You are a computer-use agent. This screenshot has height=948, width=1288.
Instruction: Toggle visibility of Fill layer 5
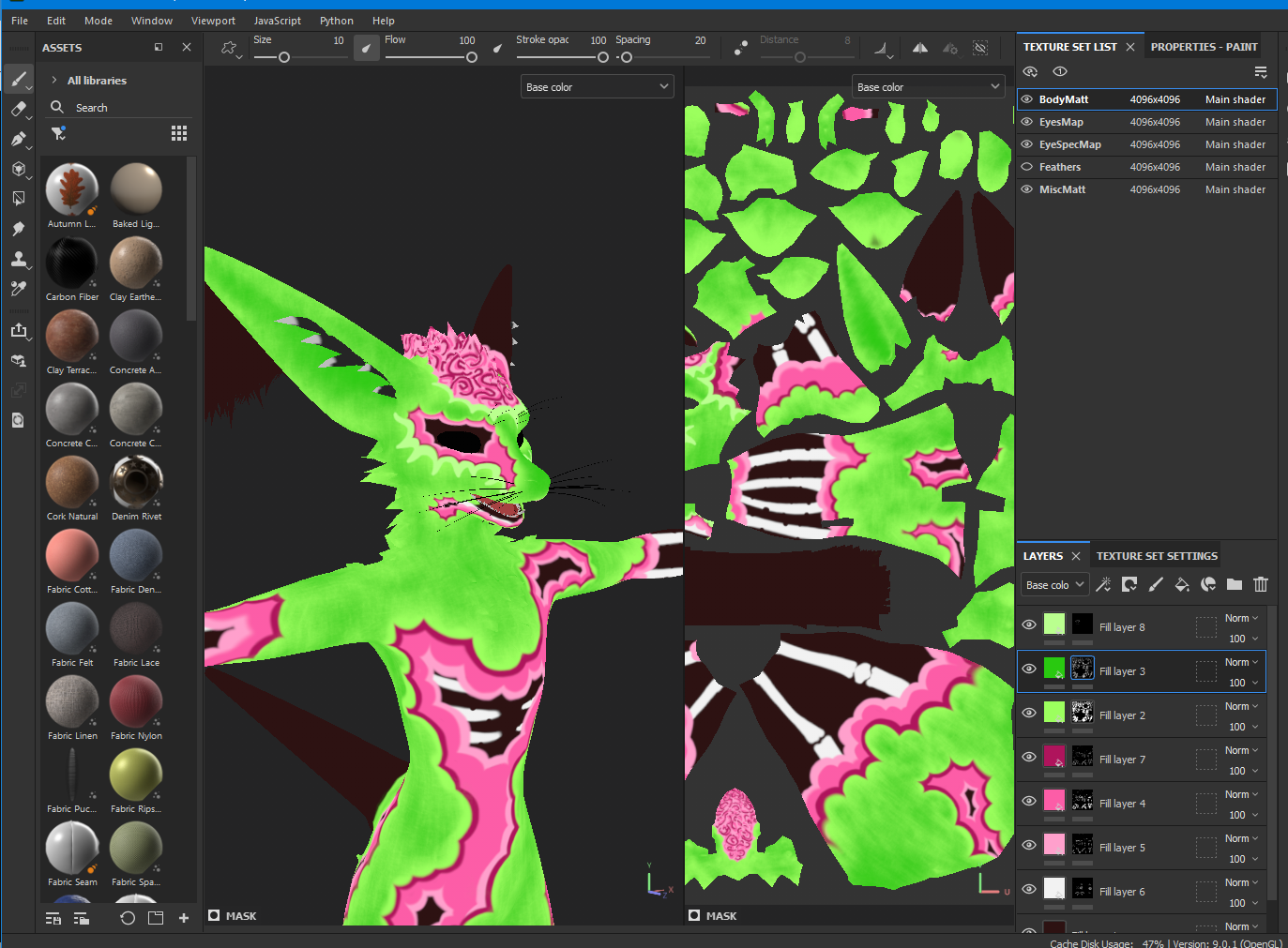[1029, 845]
